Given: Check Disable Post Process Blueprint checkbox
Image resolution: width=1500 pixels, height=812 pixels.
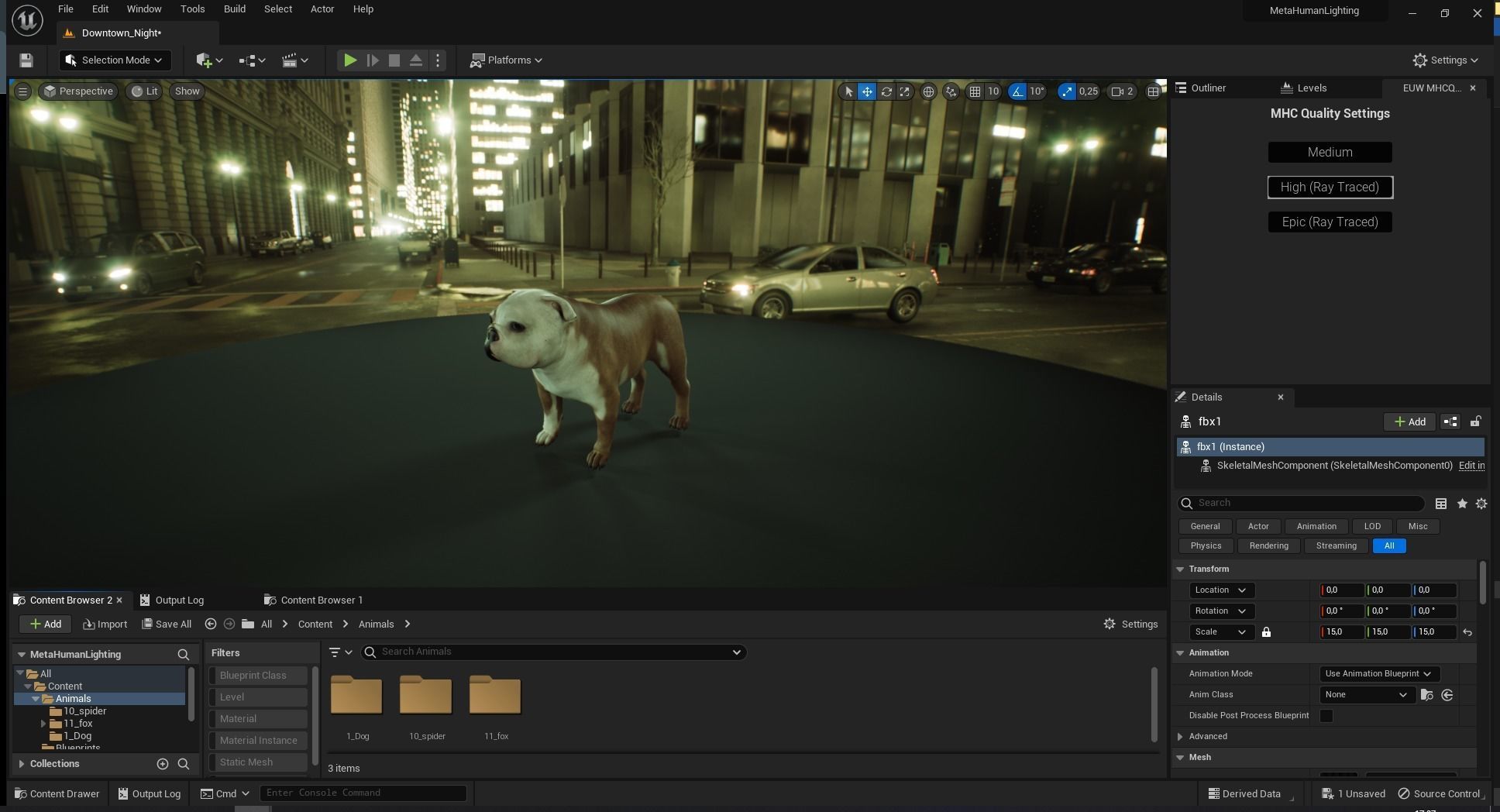Looking at the screenshot, I should point(1326,716).
